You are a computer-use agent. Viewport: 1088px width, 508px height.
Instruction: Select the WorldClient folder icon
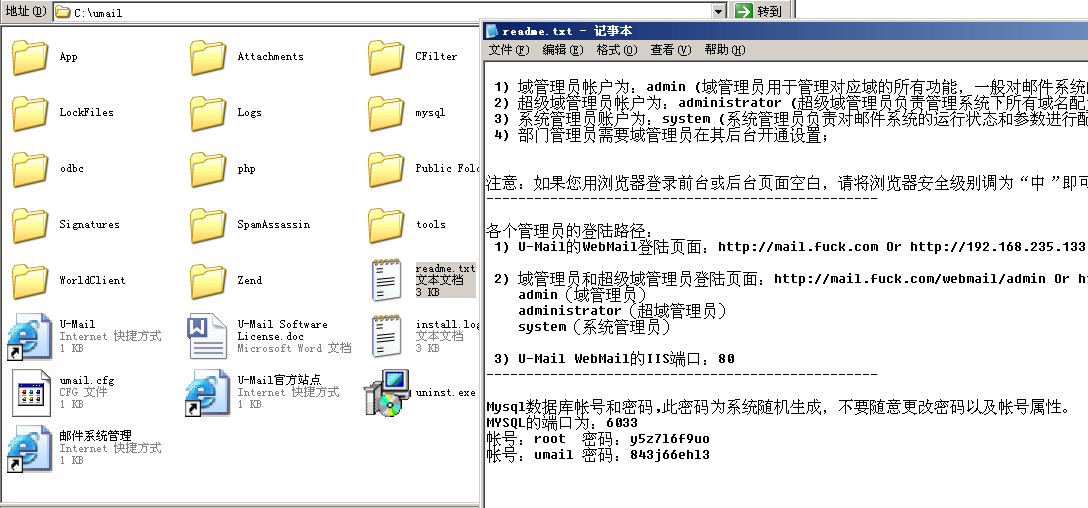tap(30, 280)
